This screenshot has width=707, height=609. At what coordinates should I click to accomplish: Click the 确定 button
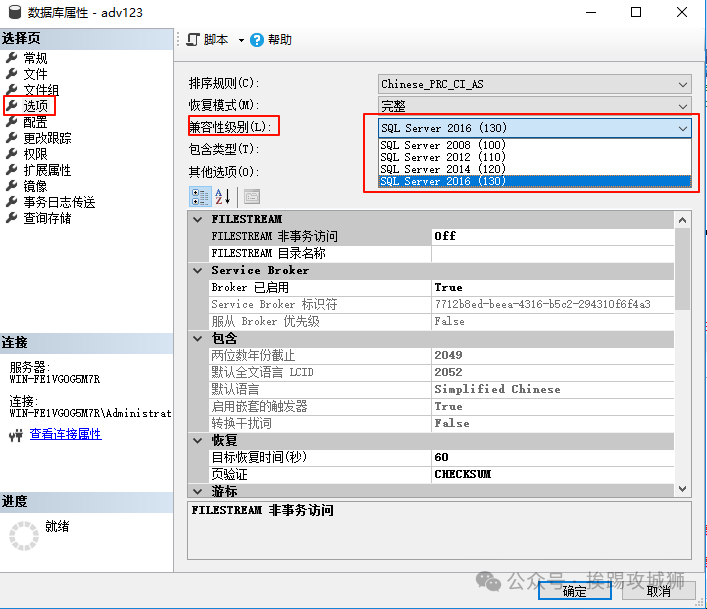[x=575, y=591]
